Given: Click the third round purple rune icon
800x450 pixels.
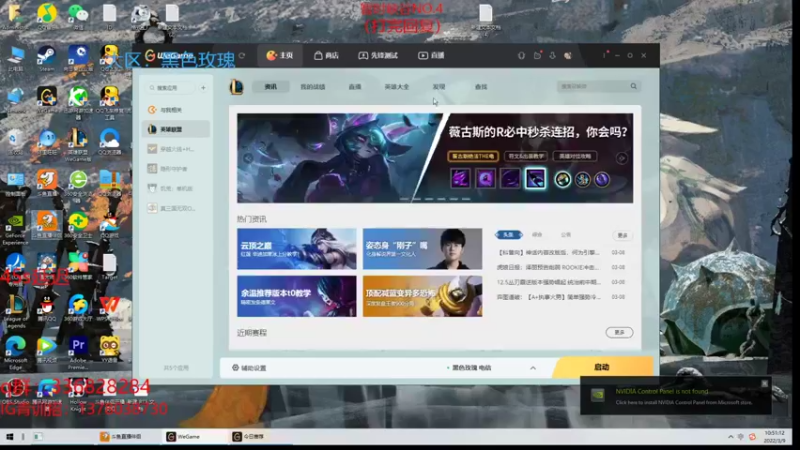Looking at the screenshot, I should pos(602,179).
